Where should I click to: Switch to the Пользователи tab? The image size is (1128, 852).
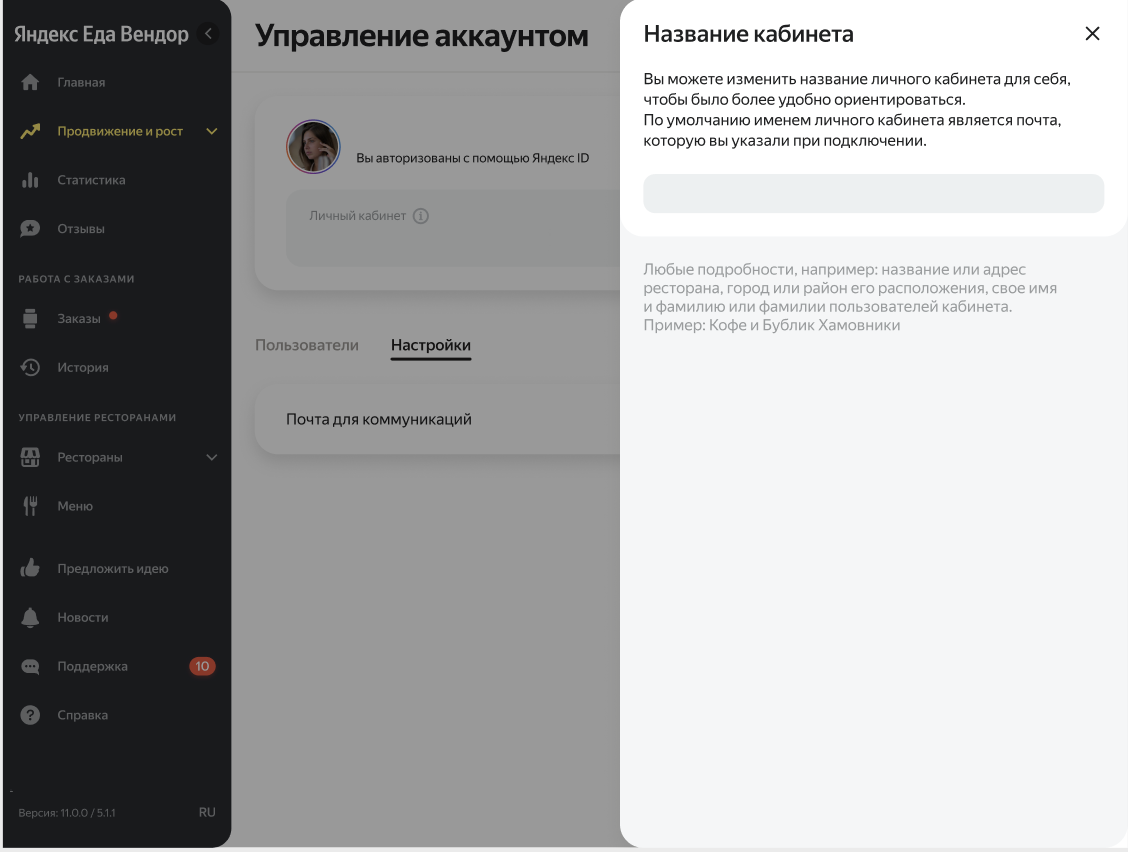(307, 345)
